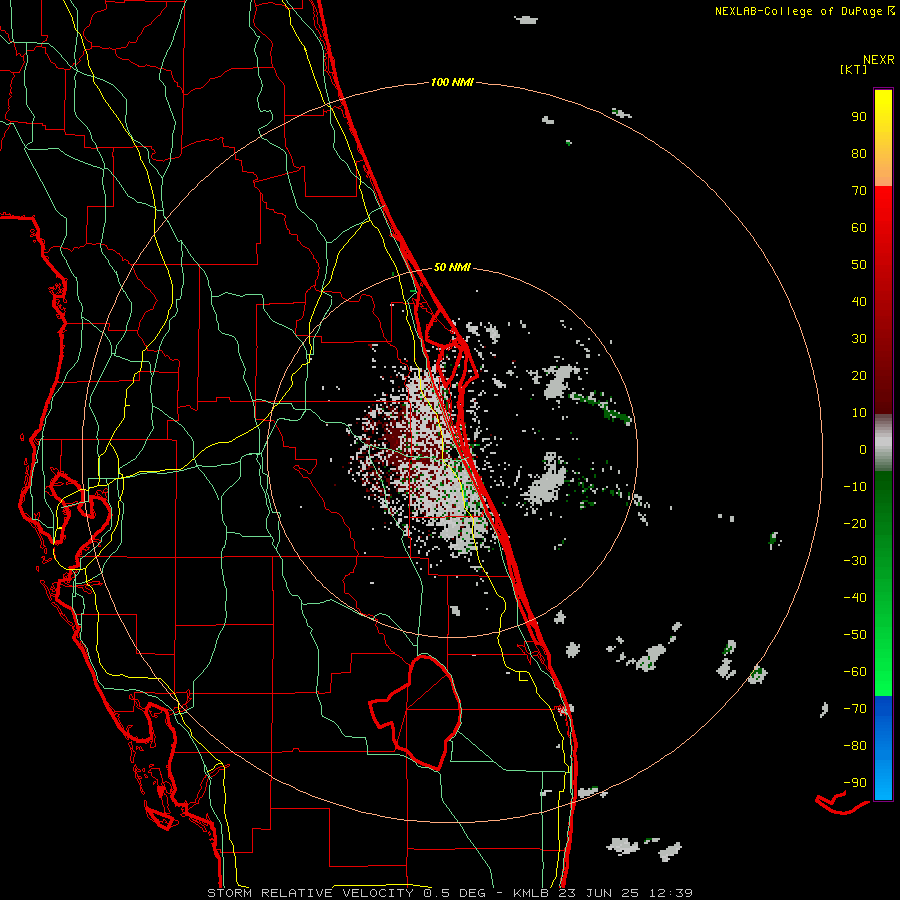Image resolution: width=900 pixels, height=900 pixels.
Task: Click the -20 scale label
Action: pos(855,524)
